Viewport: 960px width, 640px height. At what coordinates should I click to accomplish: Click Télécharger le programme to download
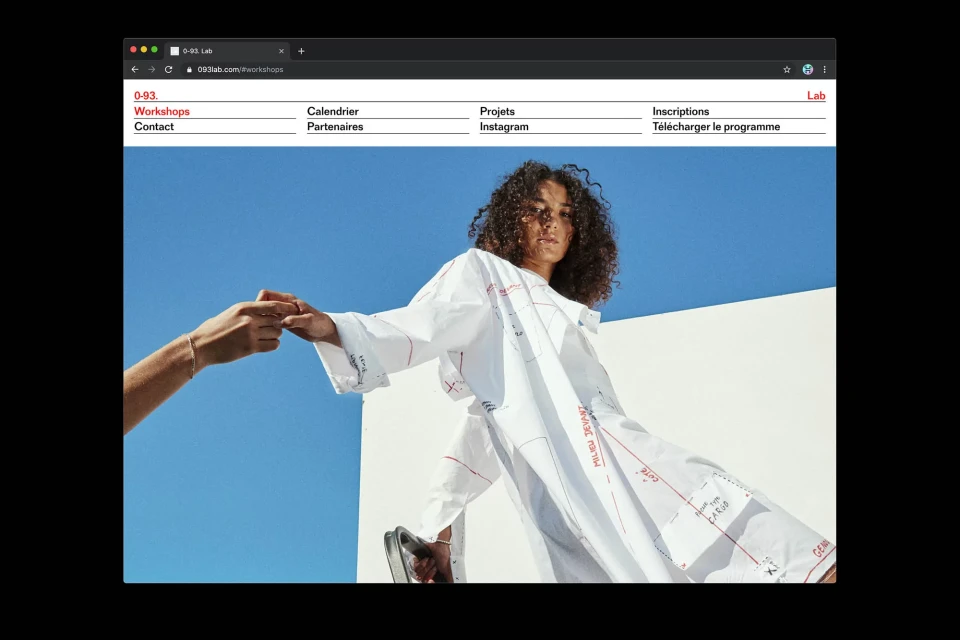coord(716,126)
